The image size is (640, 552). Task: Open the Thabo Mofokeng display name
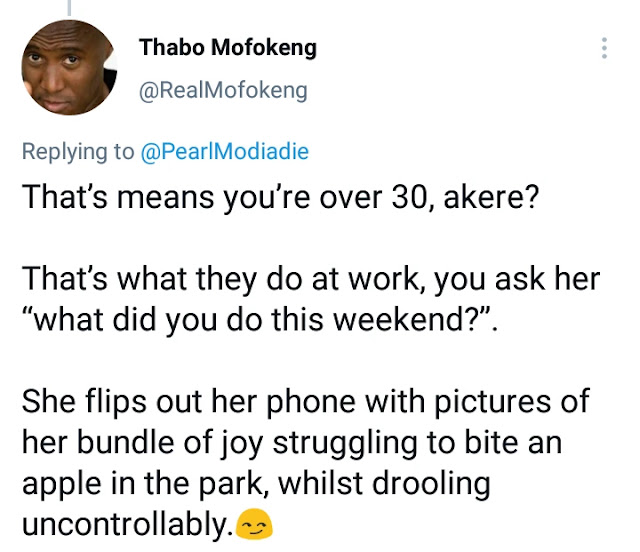pos(228,47)
